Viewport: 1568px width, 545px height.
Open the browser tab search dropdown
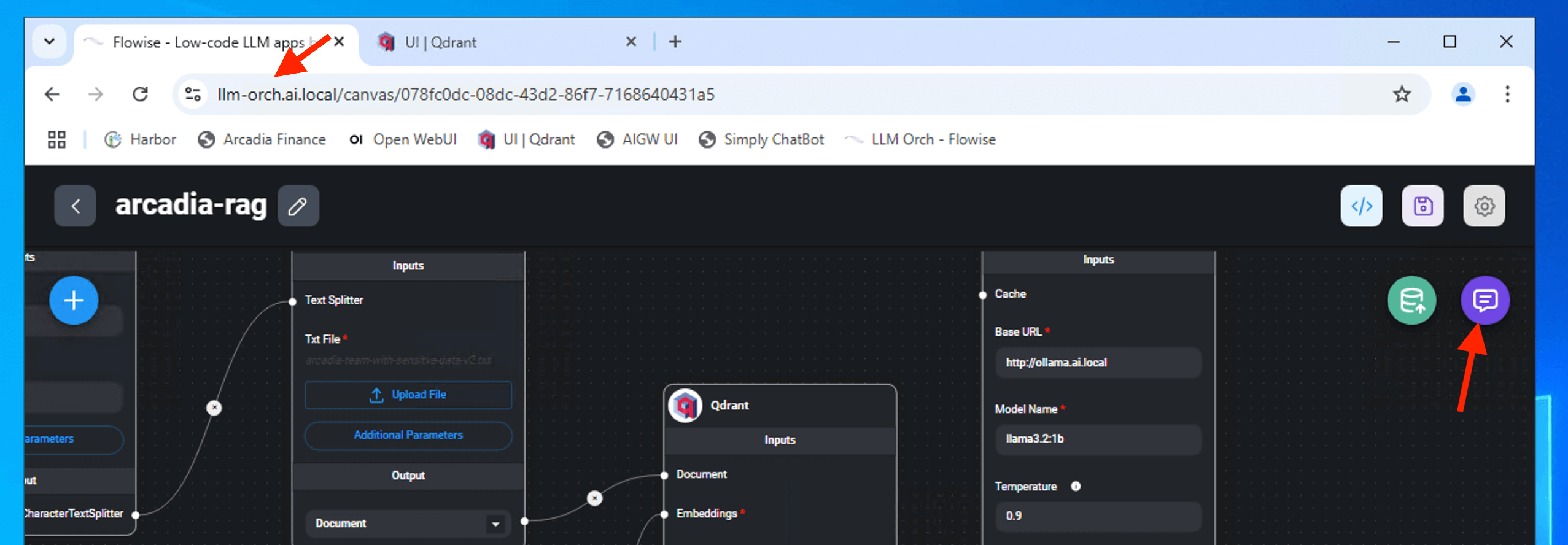49,42
